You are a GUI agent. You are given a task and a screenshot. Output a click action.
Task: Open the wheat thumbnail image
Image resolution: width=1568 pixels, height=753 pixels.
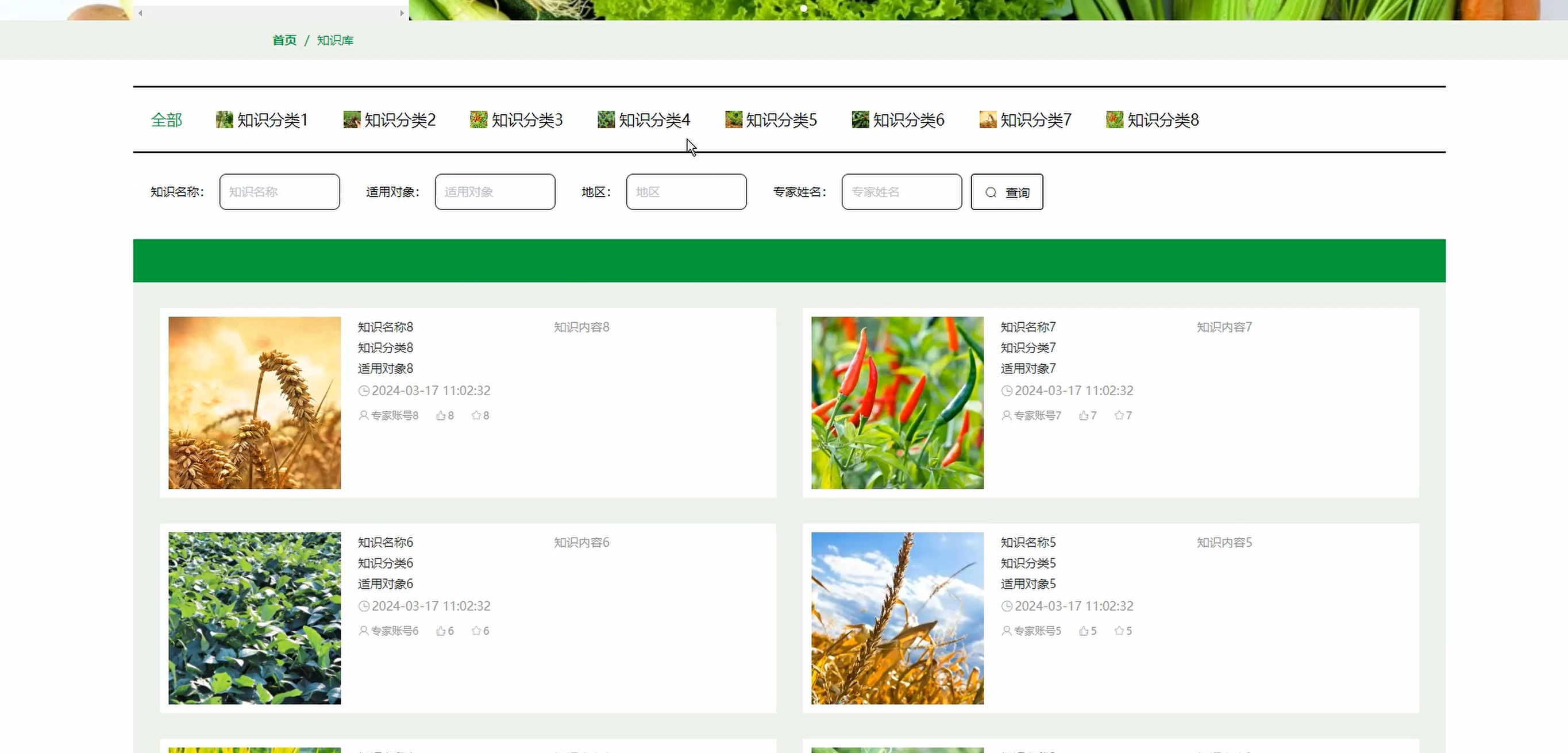(255, 403)
